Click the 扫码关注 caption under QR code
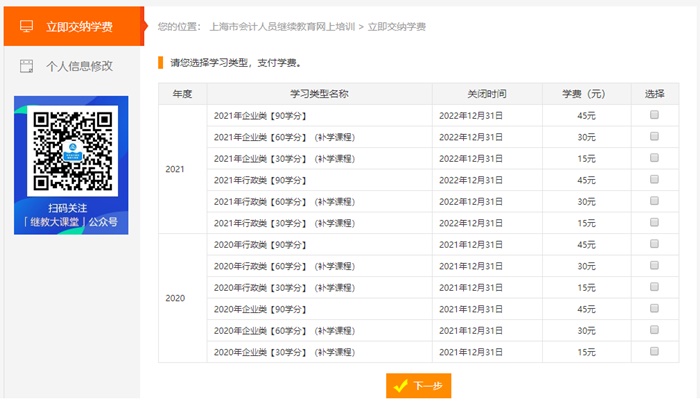The height and width of the screenshot is (412, 700). point(68,208)
